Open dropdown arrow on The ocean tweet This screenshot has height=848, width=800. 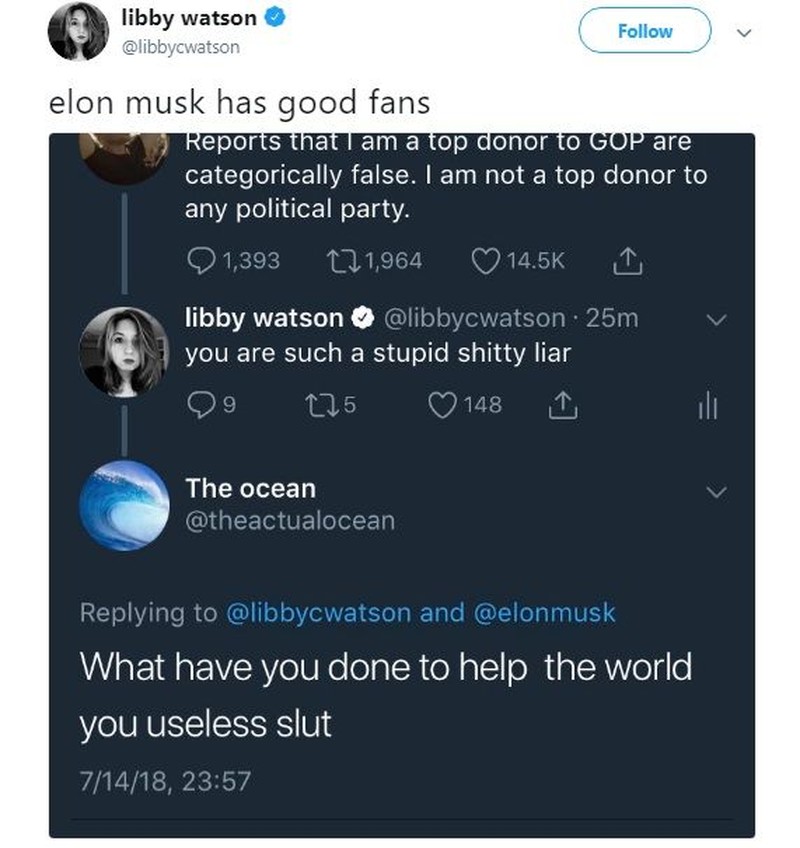(x=716, y=491)
